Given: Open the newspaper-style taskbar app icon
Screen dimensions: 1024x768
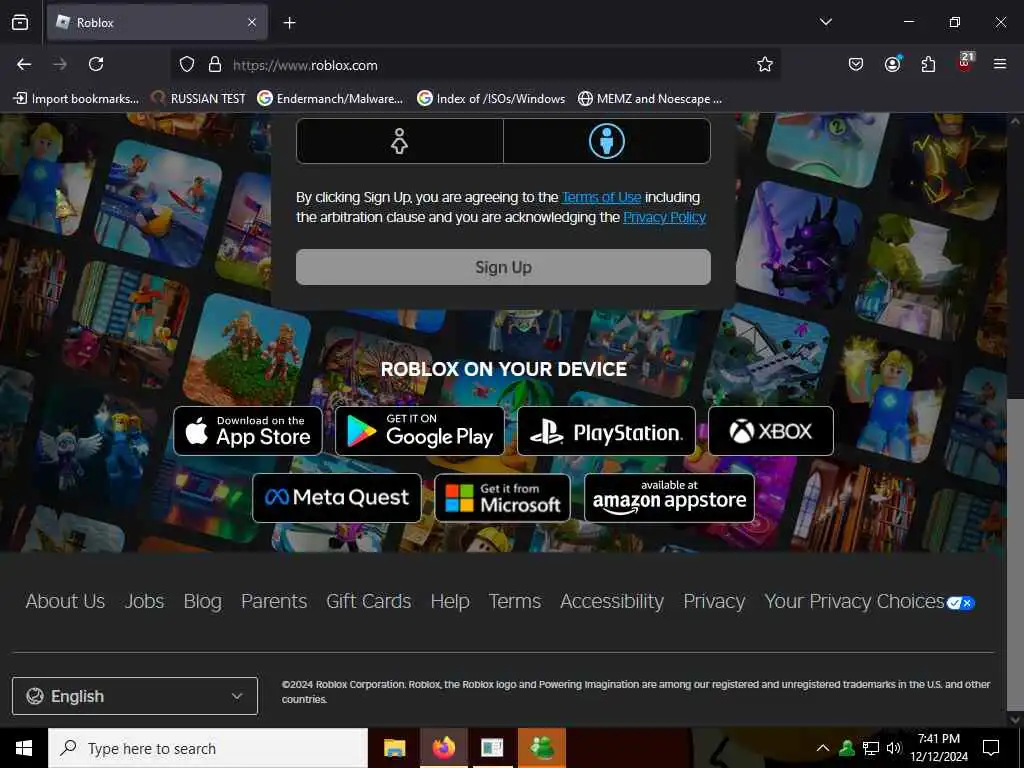Looking at the screenshot, I should tap(492, 748).
